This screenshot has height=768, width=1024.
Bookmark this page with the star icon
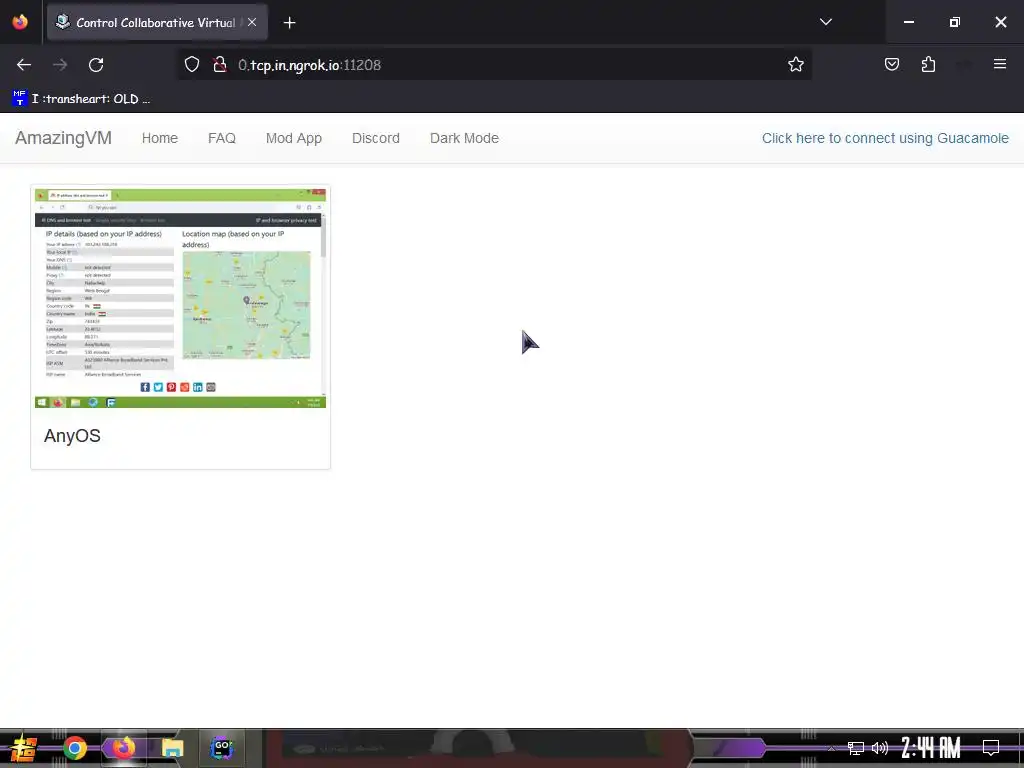coord(795,65)
